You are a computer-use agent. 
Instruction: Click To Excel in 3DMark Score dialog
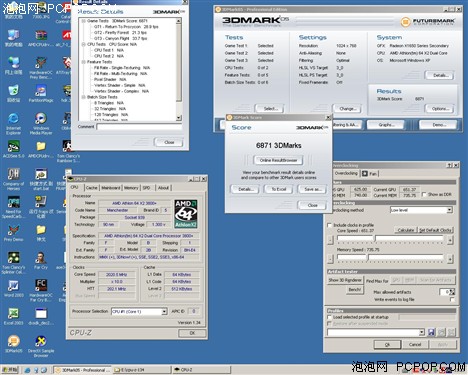pos(279,189)
